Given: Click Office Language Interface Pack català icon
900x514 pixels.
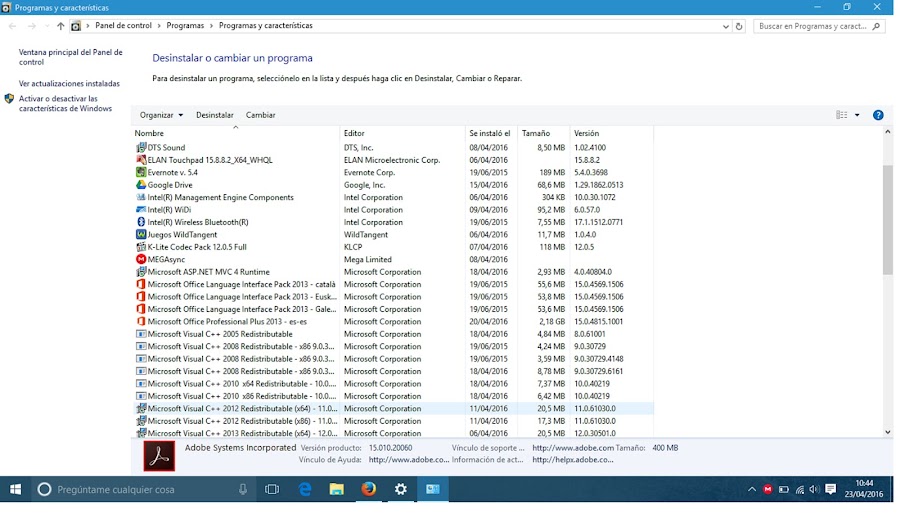Looking at the screenshot, I should [x=141, y=285].
